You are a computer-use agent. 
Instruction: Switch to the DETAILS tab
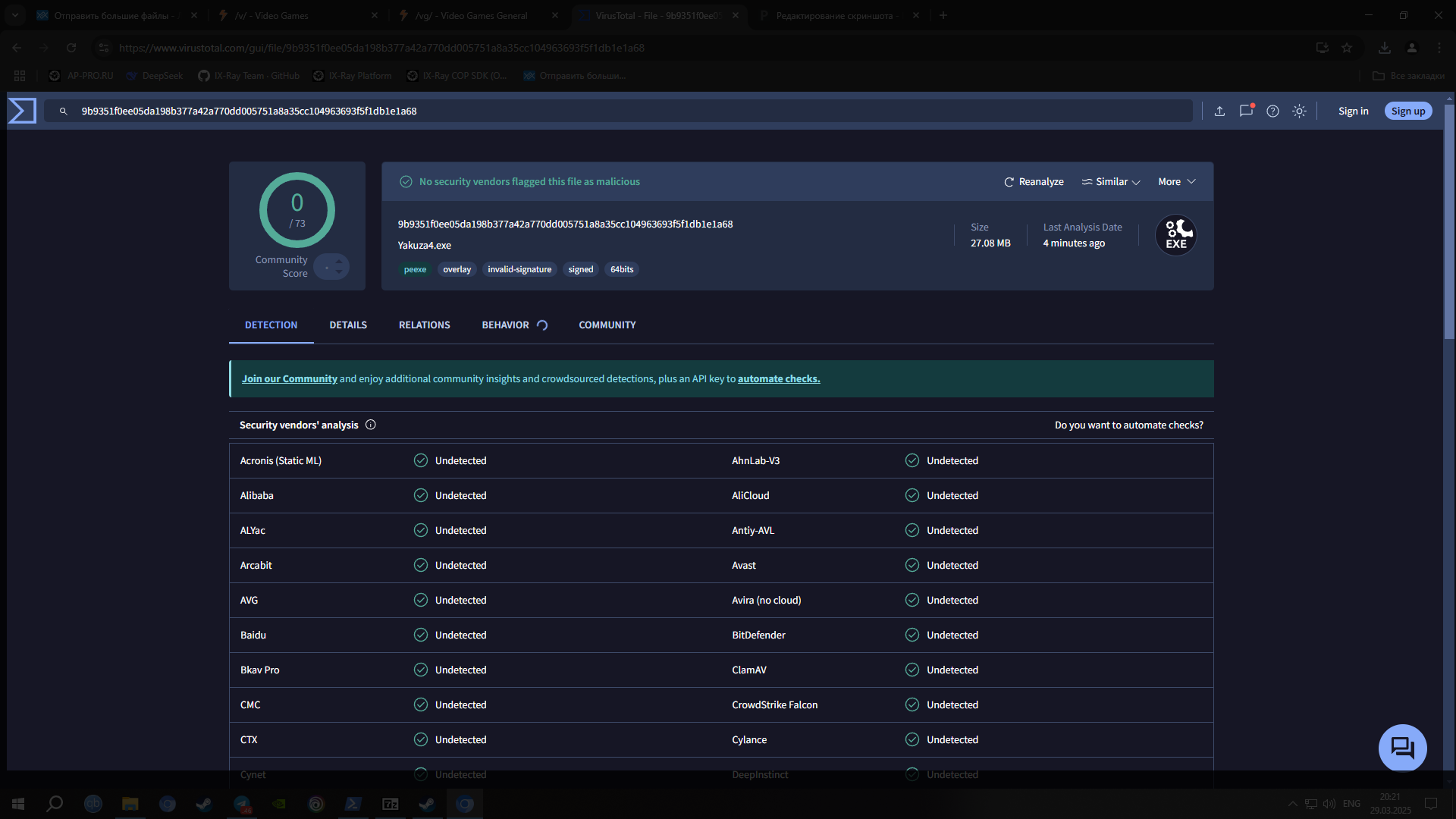[x=348, y=325]
